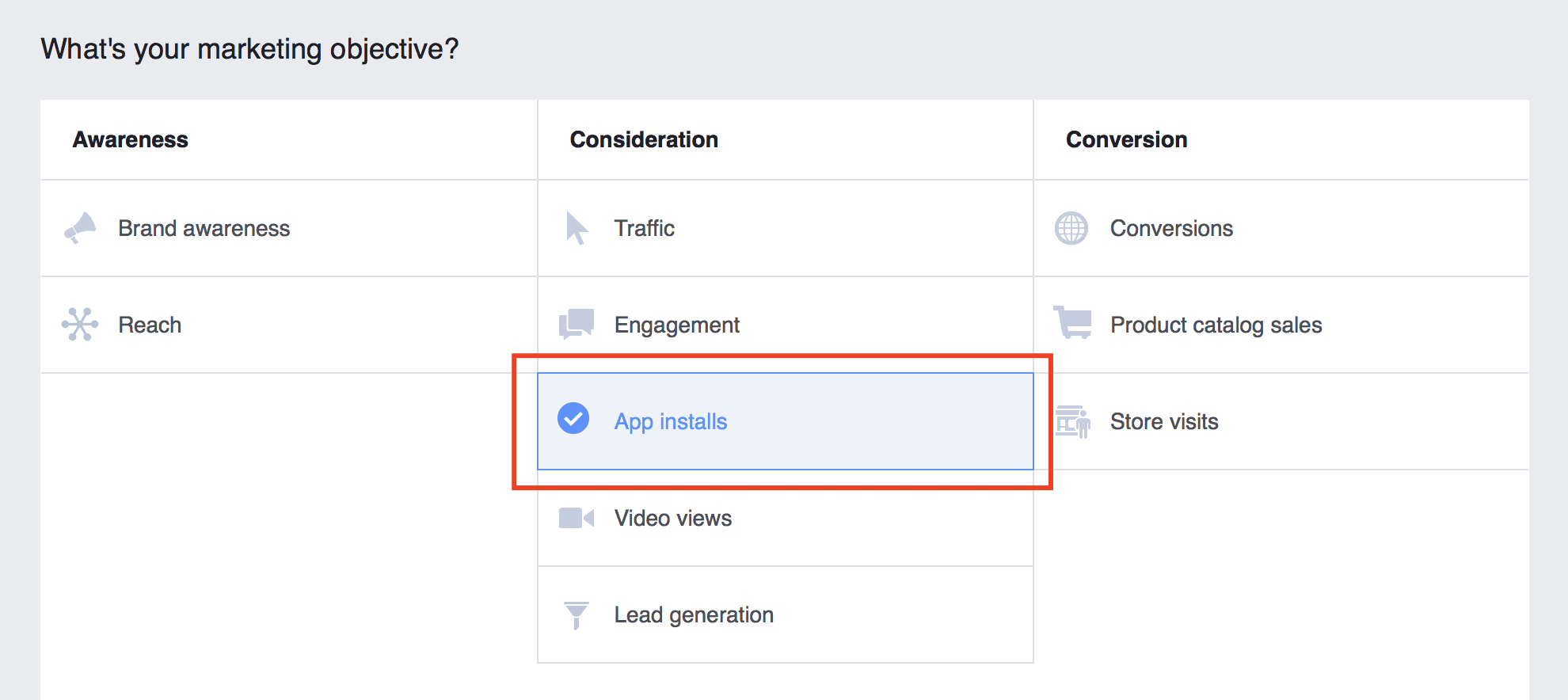Click the Engagement chat bubbles icon

point(577,324)
